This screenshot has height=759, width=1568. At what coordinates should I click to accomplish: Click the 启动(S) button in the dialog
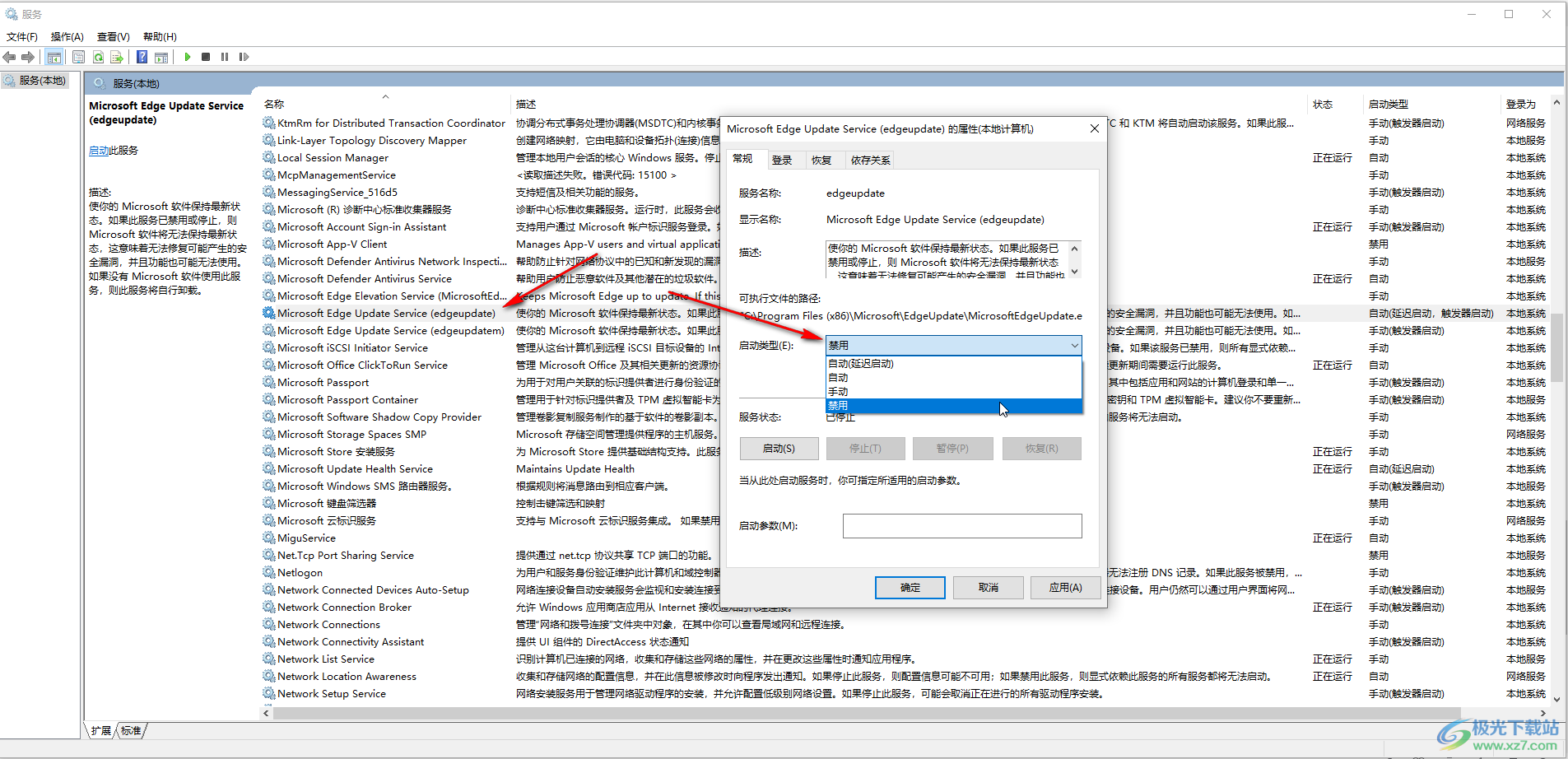(779, 449)
